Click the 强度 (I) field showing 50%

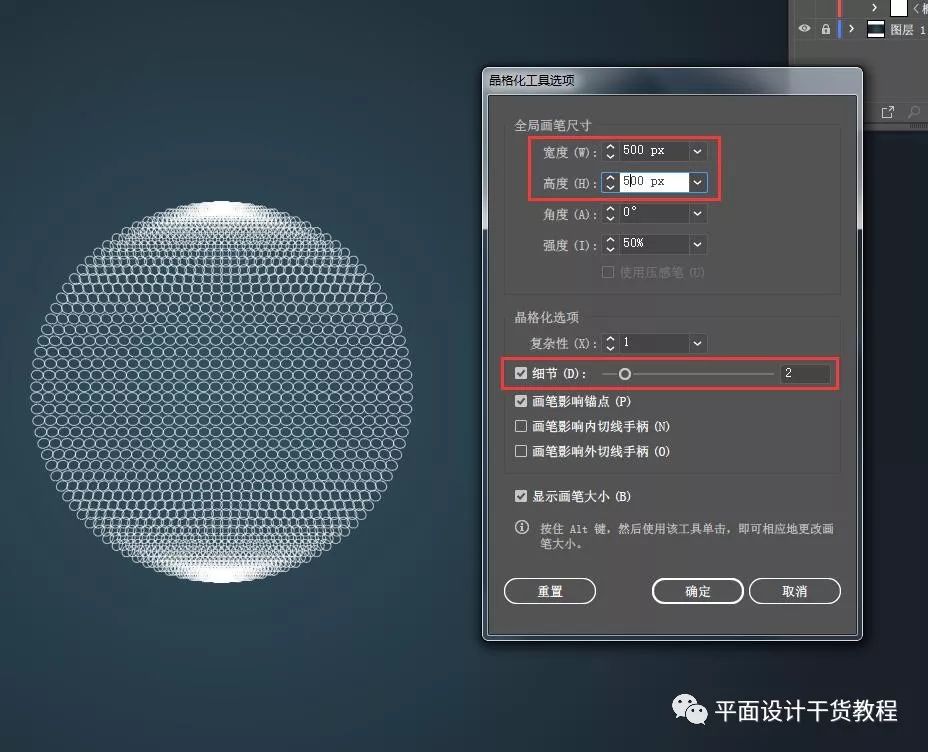(655, 244)
